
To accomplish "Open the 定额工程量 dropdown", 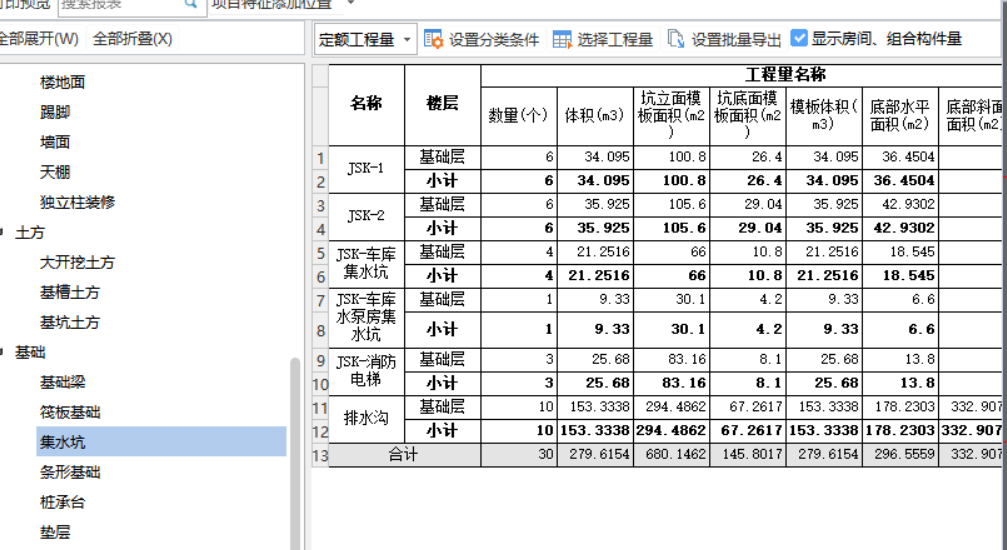I will pyautogui.click(x=365, y=39).
